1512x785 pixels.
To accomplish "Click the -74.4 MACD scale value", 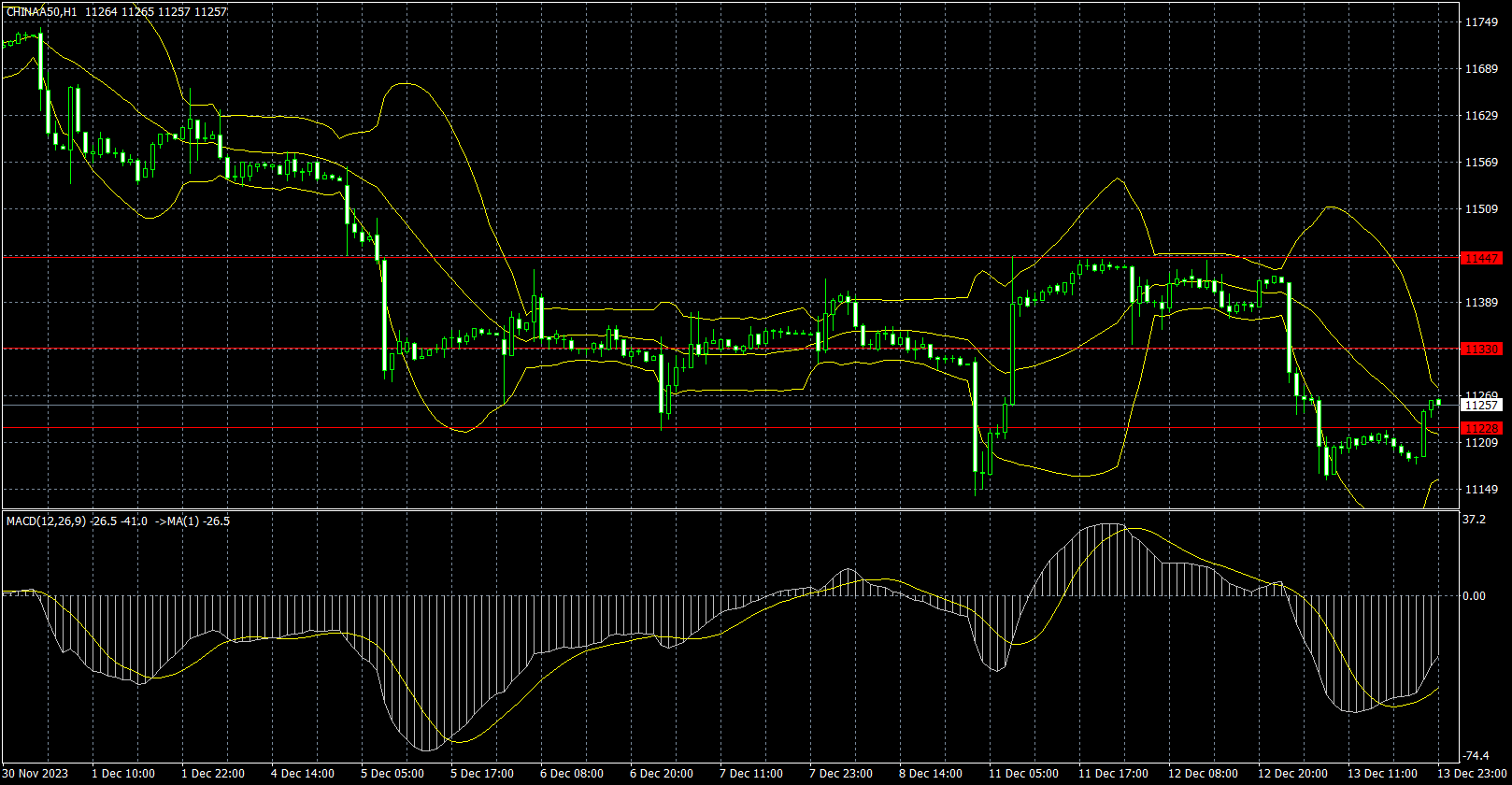I will (x=1476, y=755).
